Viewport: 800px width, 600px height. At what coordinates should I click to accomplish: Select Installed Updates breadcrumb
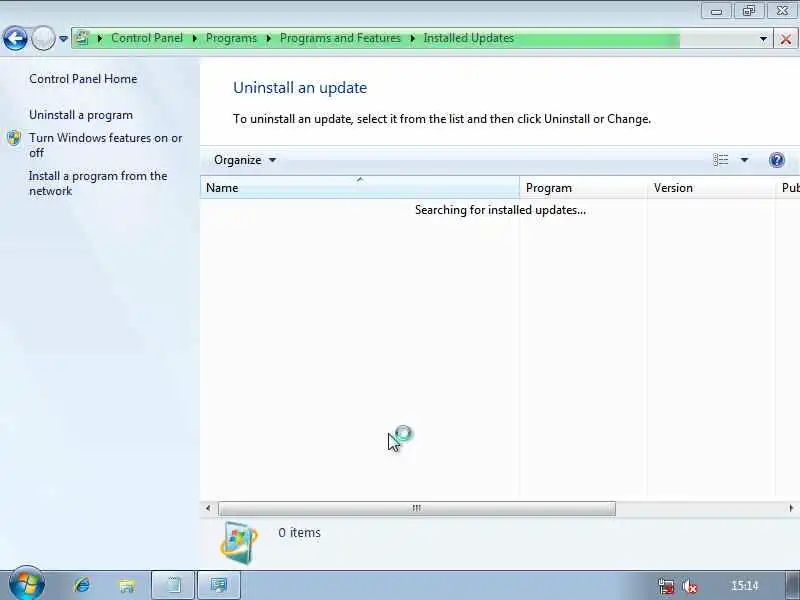[468, 38]
